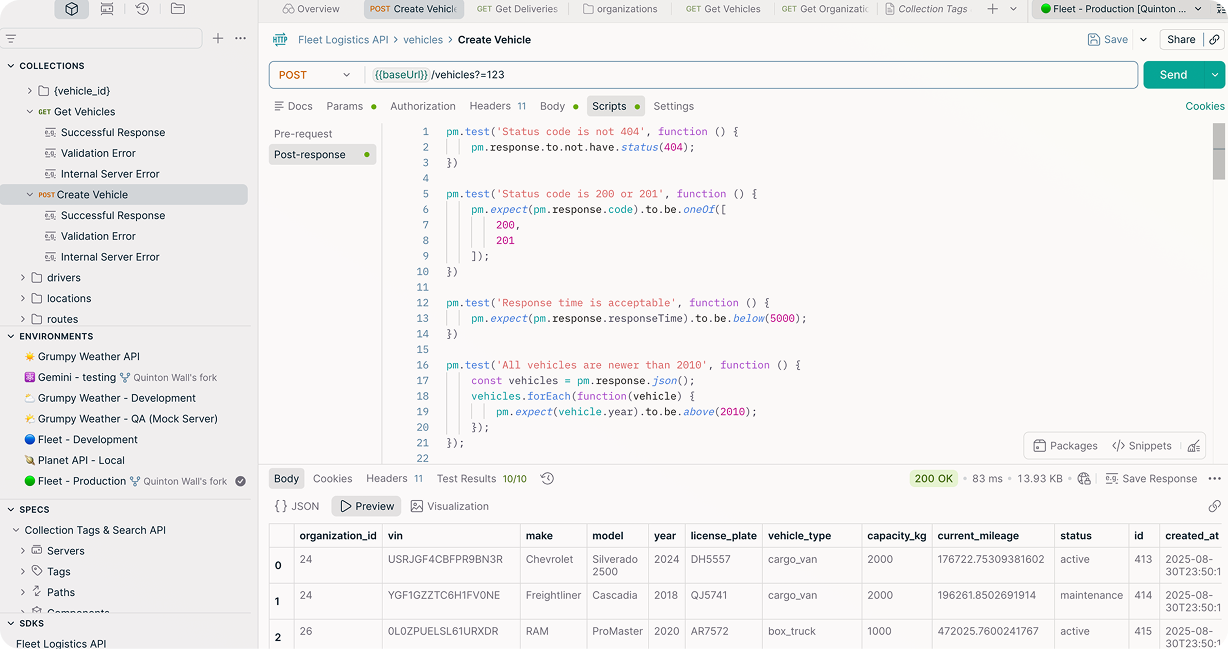Open the Snippets panel
This screenshot has width=1228, height=649.
1140,445
